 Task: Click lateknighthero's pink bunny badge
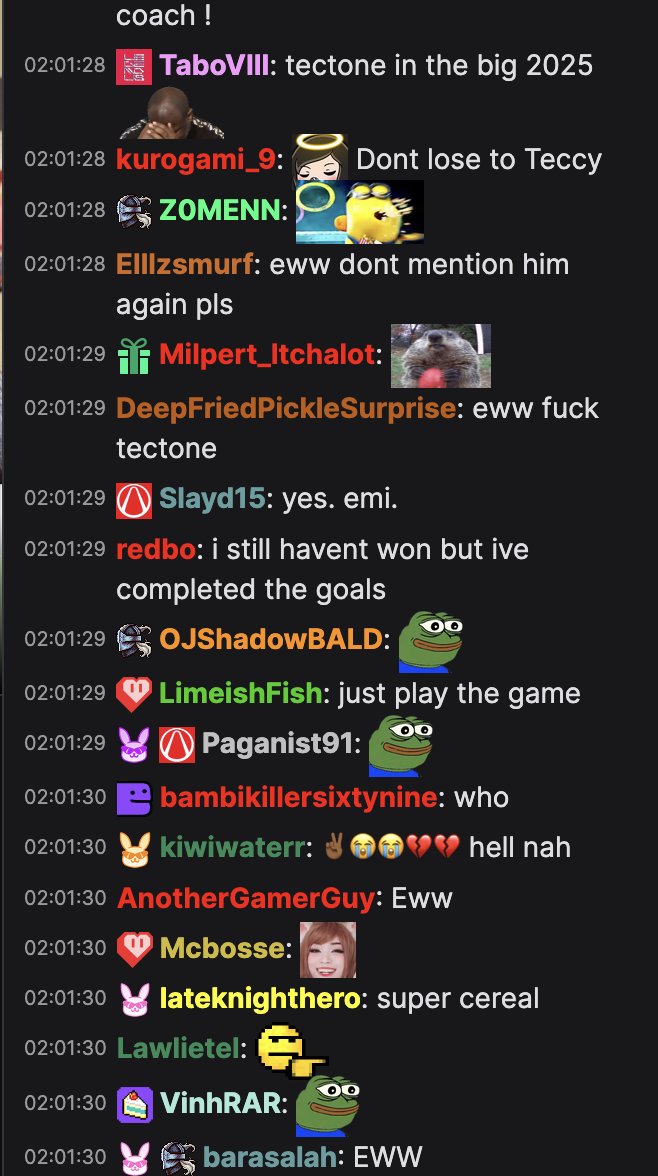pyautogui.click(x=134, y=1000)
